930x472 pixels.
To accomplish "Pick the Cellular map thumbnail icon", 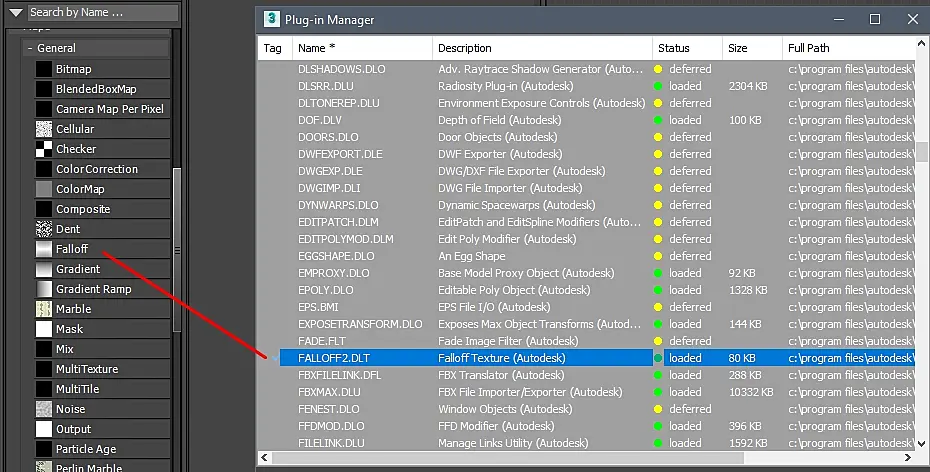I will coord(43,129).
